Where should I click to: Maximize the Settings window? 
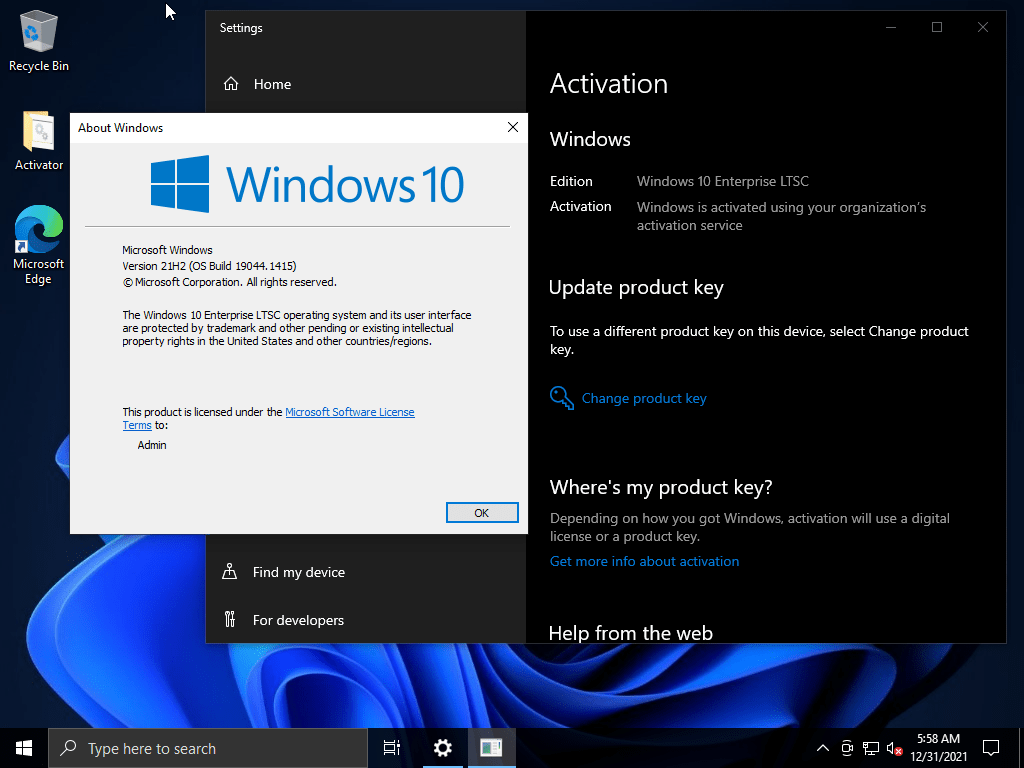point(936,27)
